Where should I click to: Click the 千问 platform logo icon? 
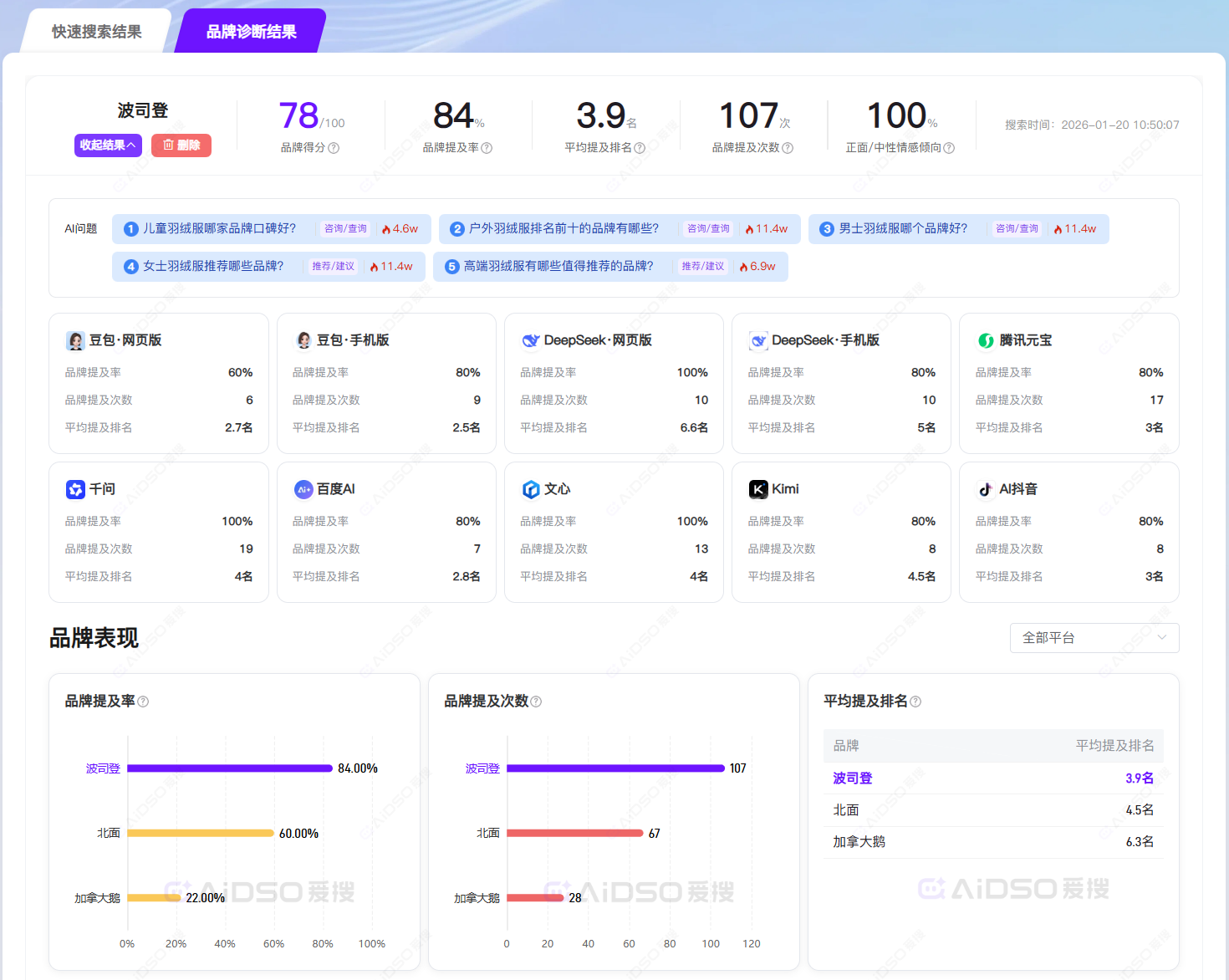(75, 489)
